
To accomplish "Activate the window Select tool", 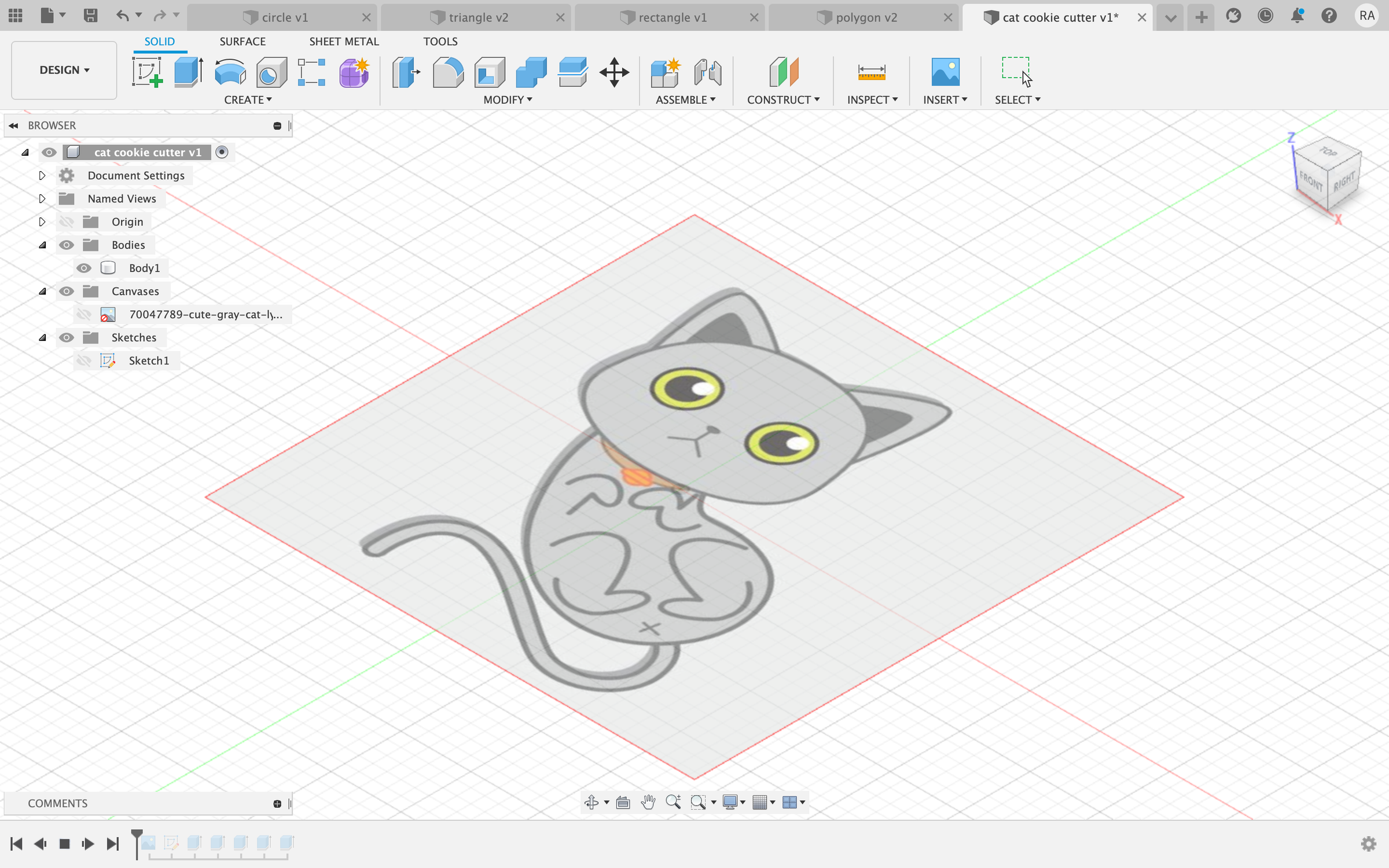I will 1017,71.
